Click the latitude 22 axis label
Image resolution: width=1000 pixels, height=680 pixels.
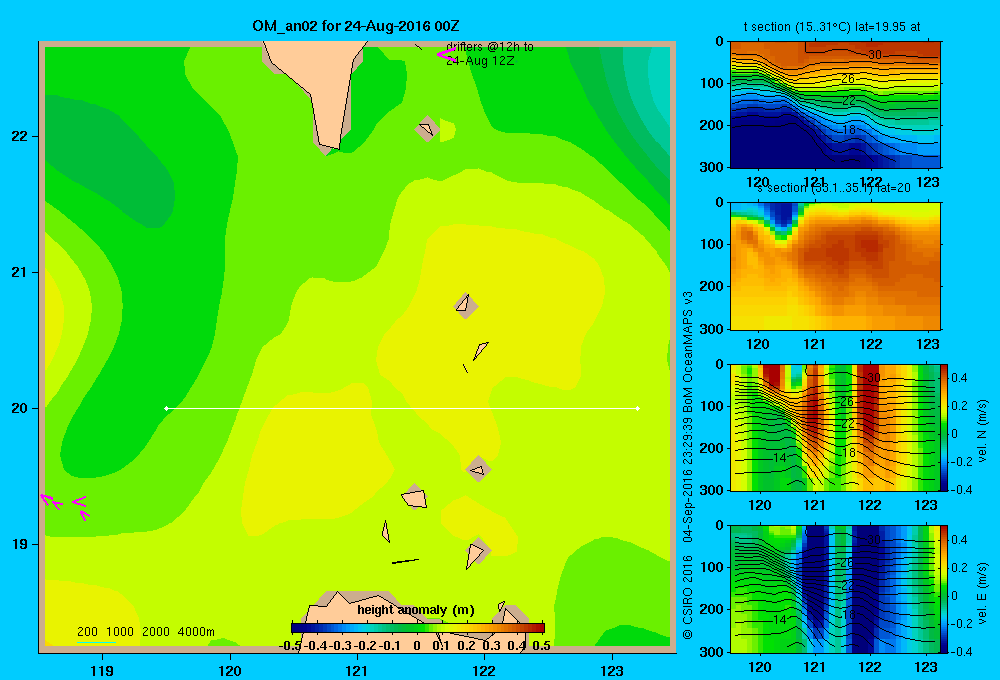(x=19, y=136)
